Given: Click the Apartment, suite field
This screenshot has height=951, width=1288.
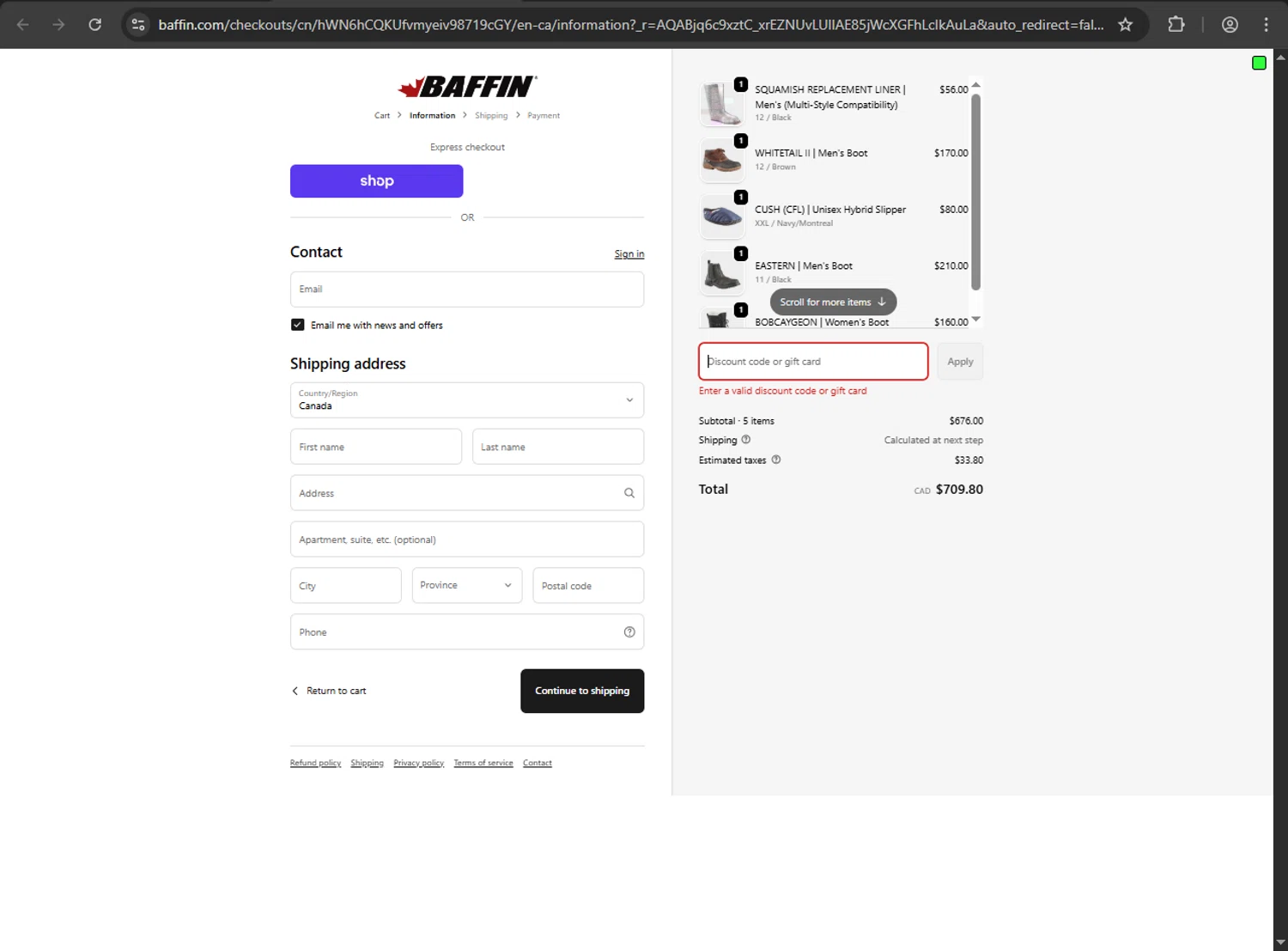Looking at the screenshot, I should (467, 540).
